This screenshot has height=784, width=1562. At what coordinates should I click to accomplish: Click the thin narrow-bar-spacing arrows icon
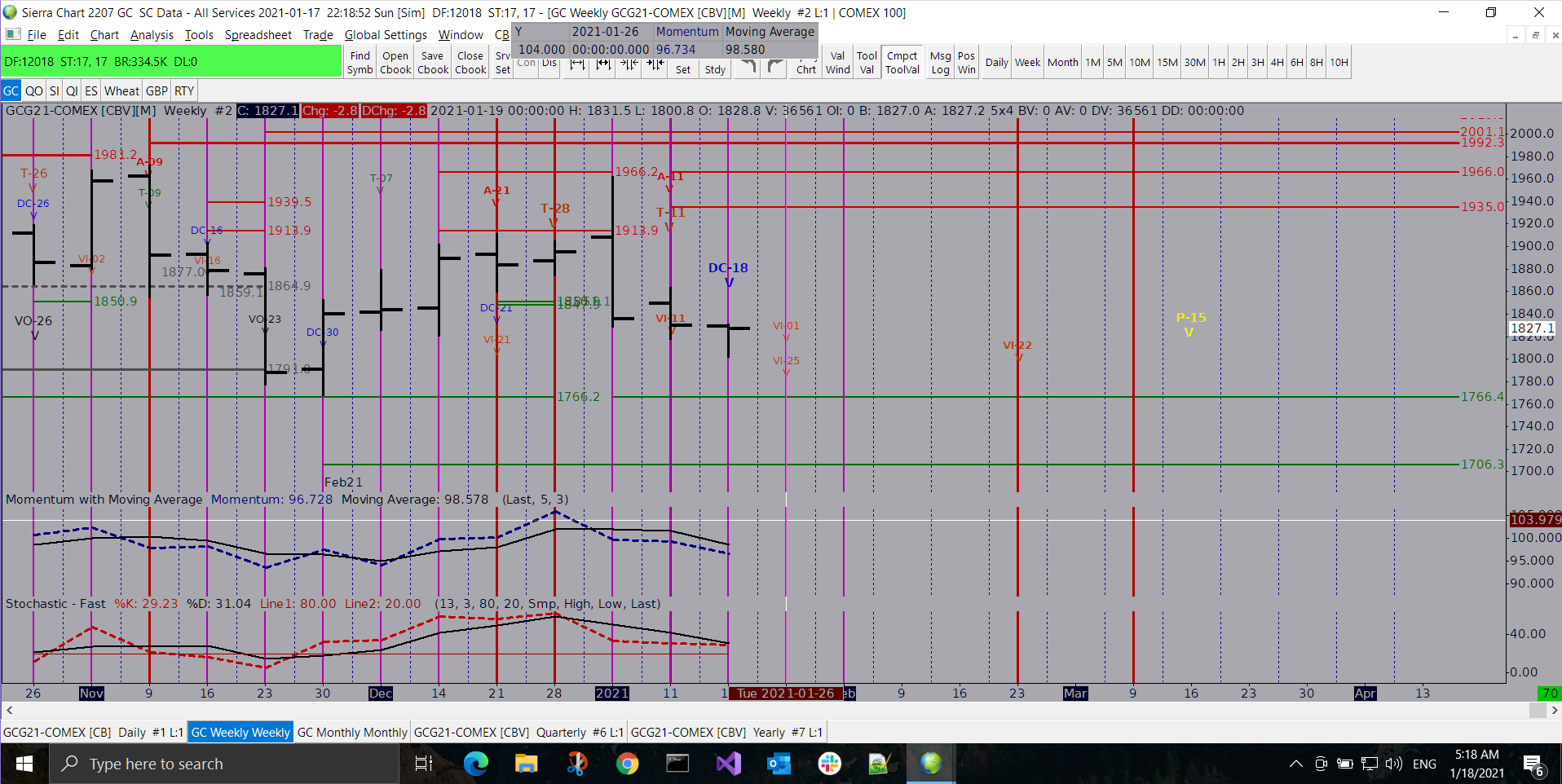[x=629, y=65]
